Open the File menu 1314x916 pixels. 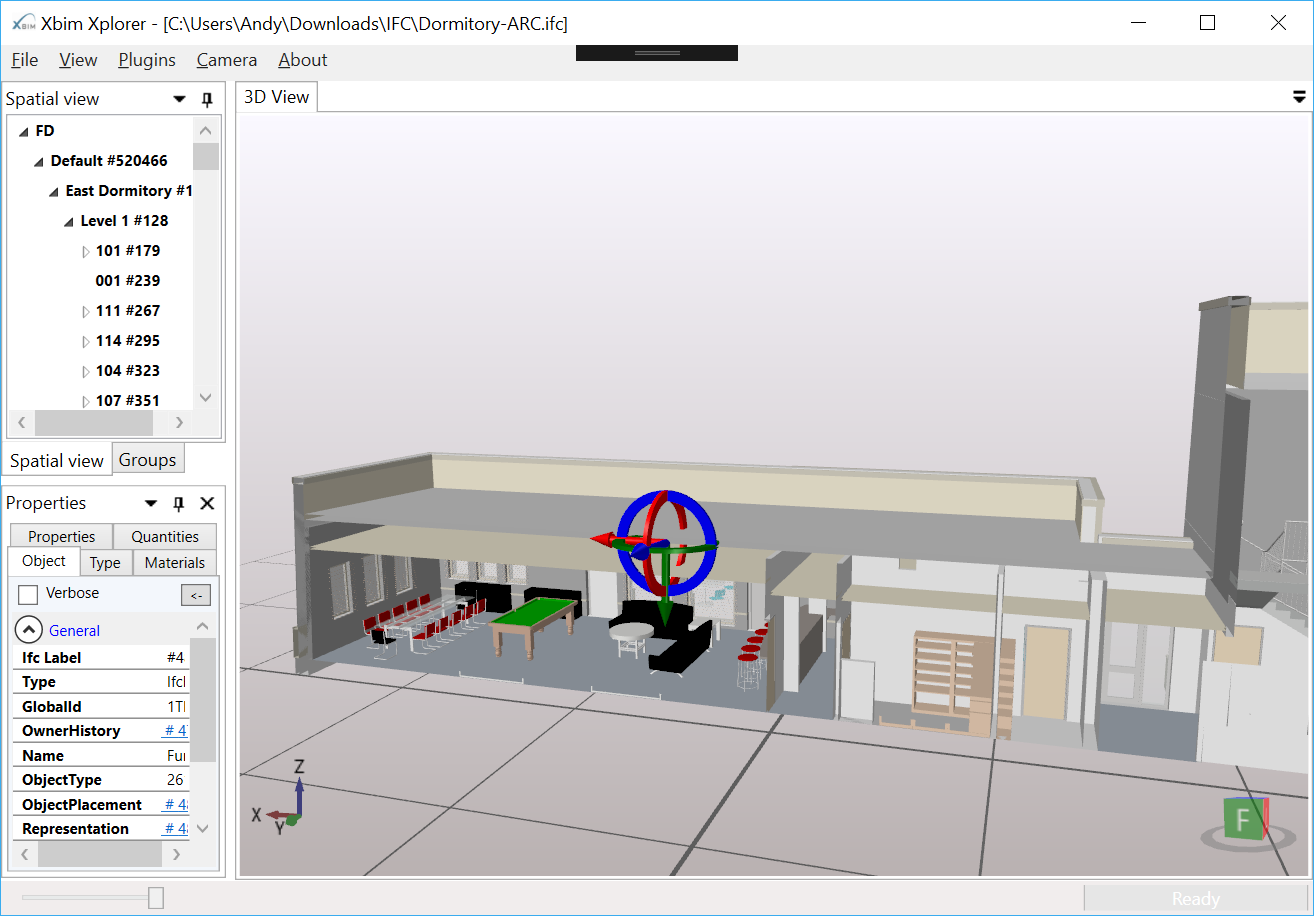25,60
